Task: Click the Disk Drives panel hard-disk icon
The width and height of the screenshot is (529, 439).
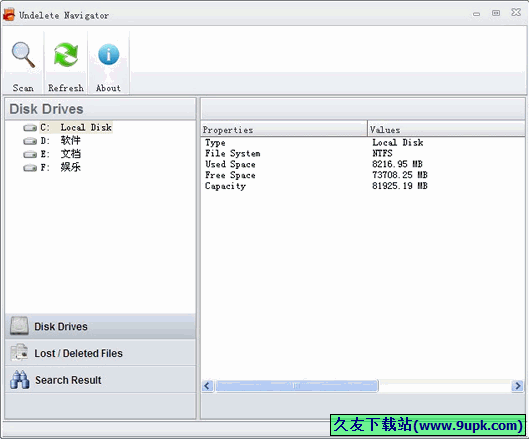Action: pyautogui.click(x=19, y=326)
